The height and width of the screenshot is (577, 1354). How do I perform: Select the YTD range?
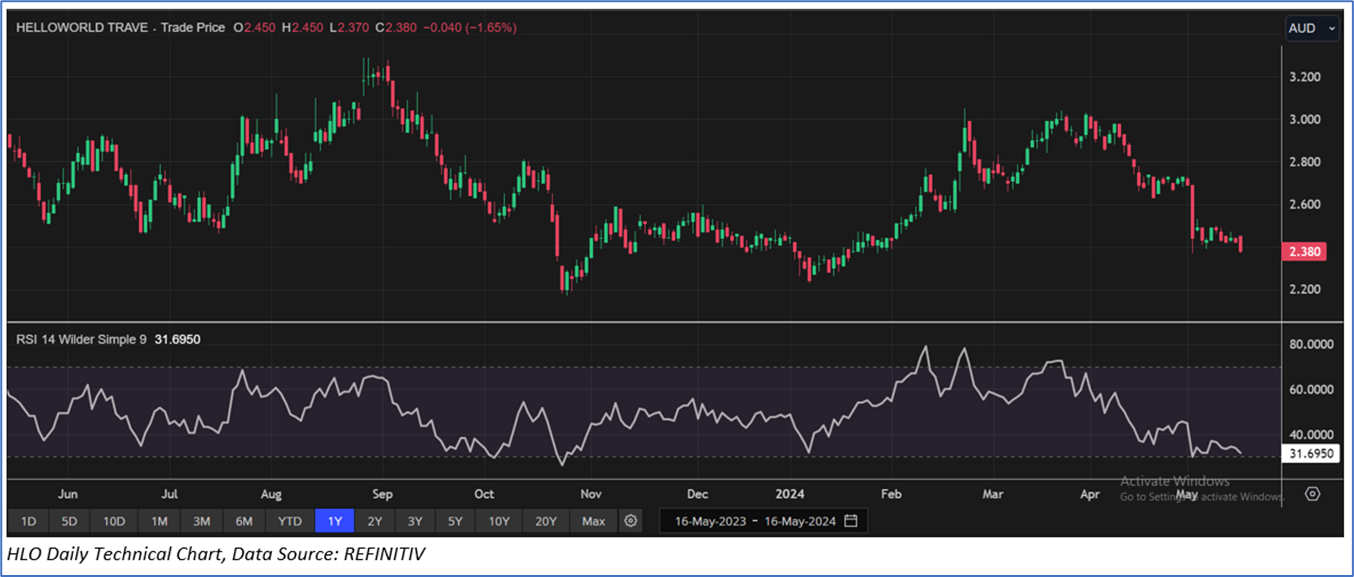[x=290, y=521]
